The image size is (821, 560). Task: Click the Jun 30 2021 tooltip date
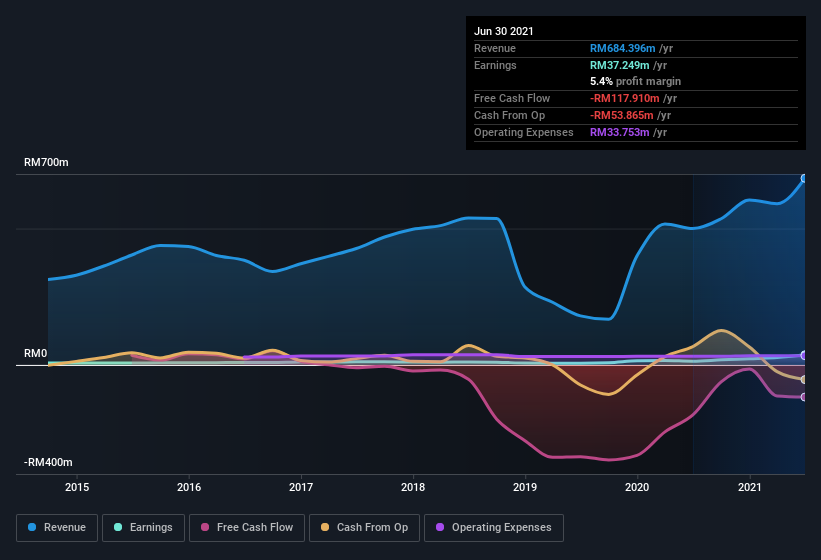504,31
